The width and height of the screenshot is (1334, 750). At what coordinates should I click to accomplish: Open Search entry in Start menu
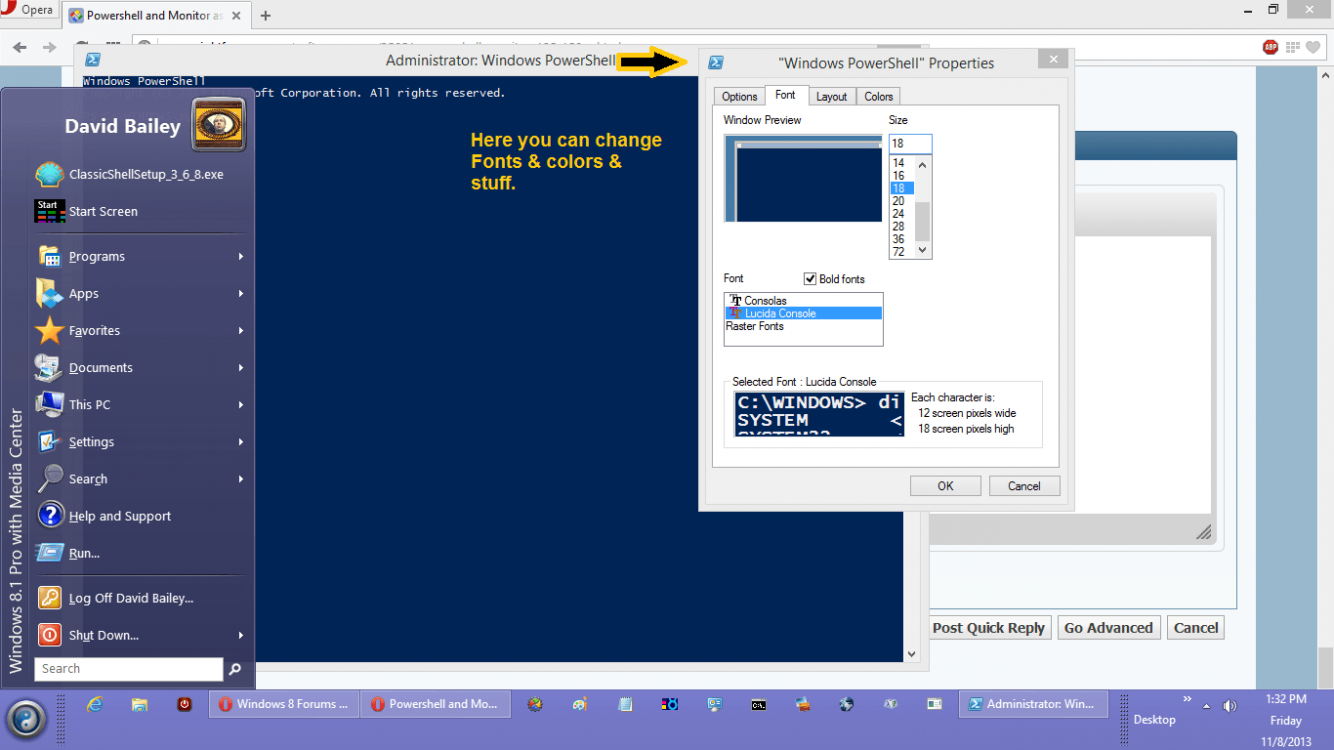[x=140, y=479]
